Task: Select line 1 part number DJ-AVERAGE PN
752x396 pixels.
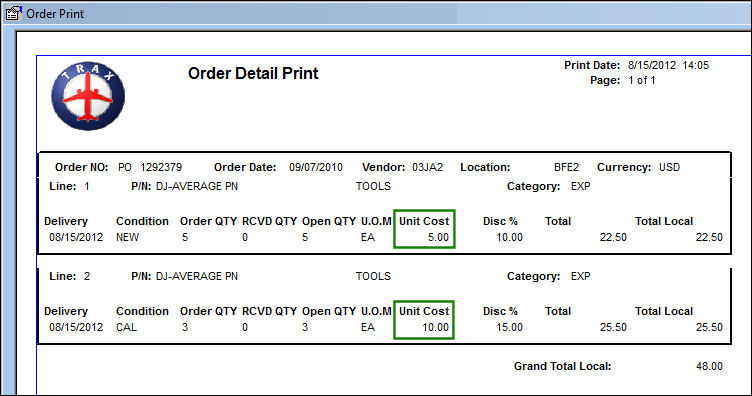Action: click(x=197, y=186)
